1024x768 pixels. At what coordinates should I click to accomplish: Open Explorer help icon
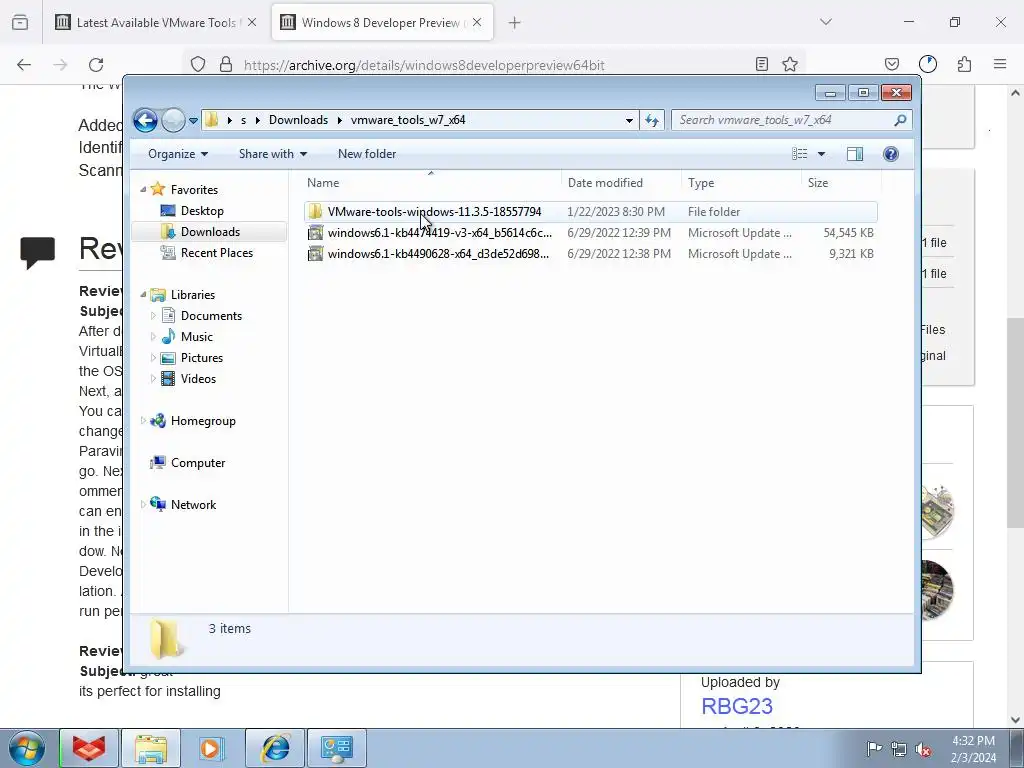pos(890,154)
